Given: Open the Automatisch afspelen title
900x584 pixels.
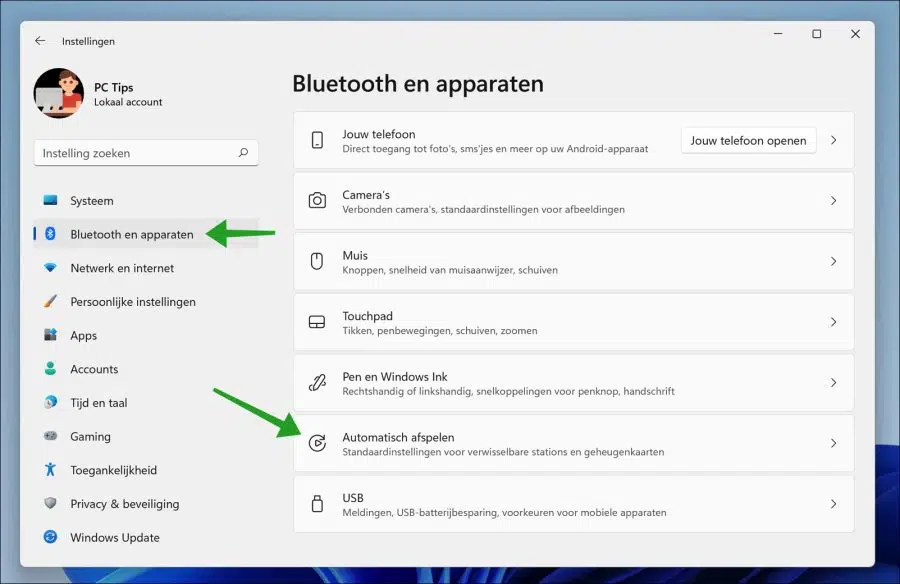Looking at the screenshot, I should click(x=398, y=437).
